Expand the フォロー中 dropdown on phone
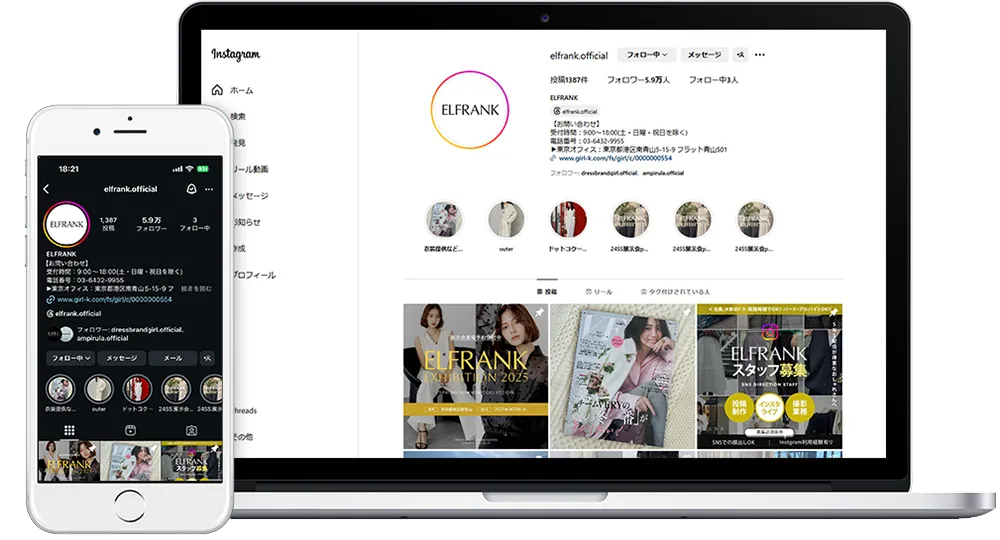1000x540 pixels. pos(70,358)
